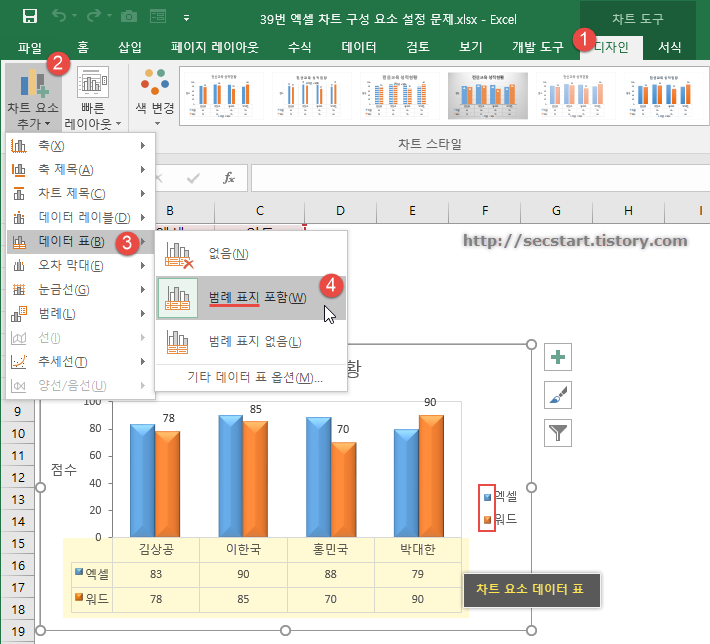710x644 pixels.
Task: Switch to the 검토 tab
Action: tap(417, 47)
